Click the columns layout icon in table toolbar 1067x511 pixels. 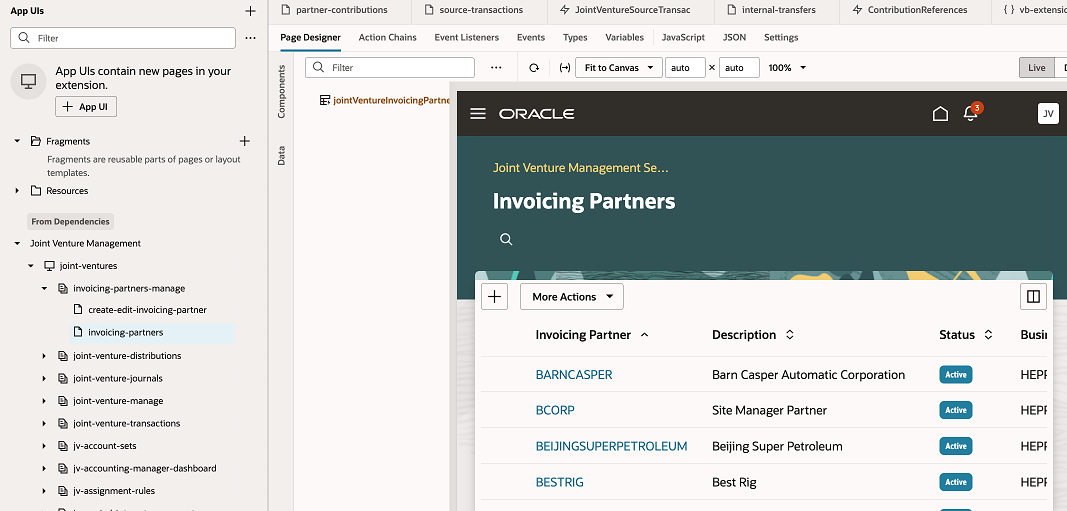point(1034,297)
